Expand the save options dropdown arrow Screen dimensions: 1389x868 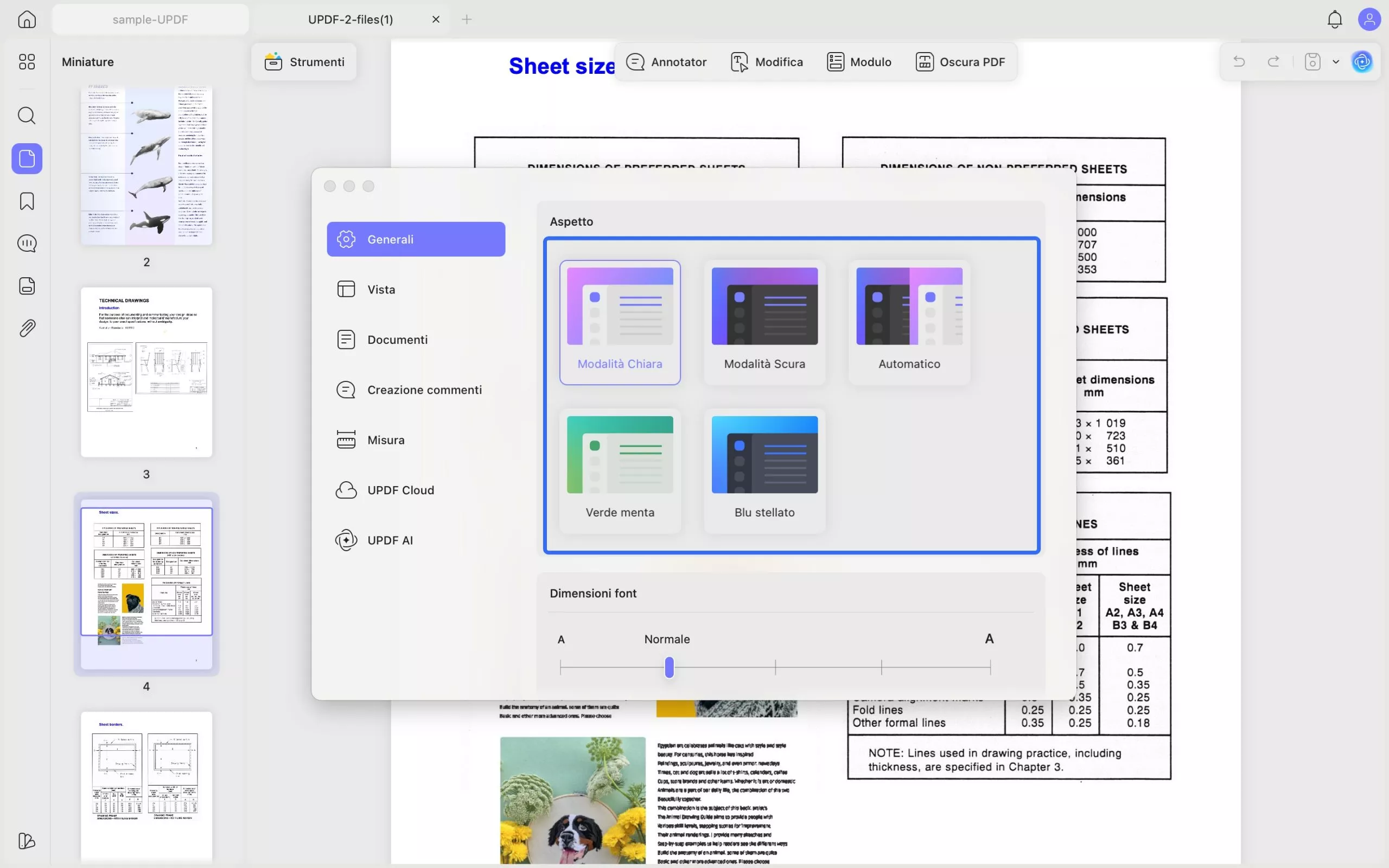1336,61
